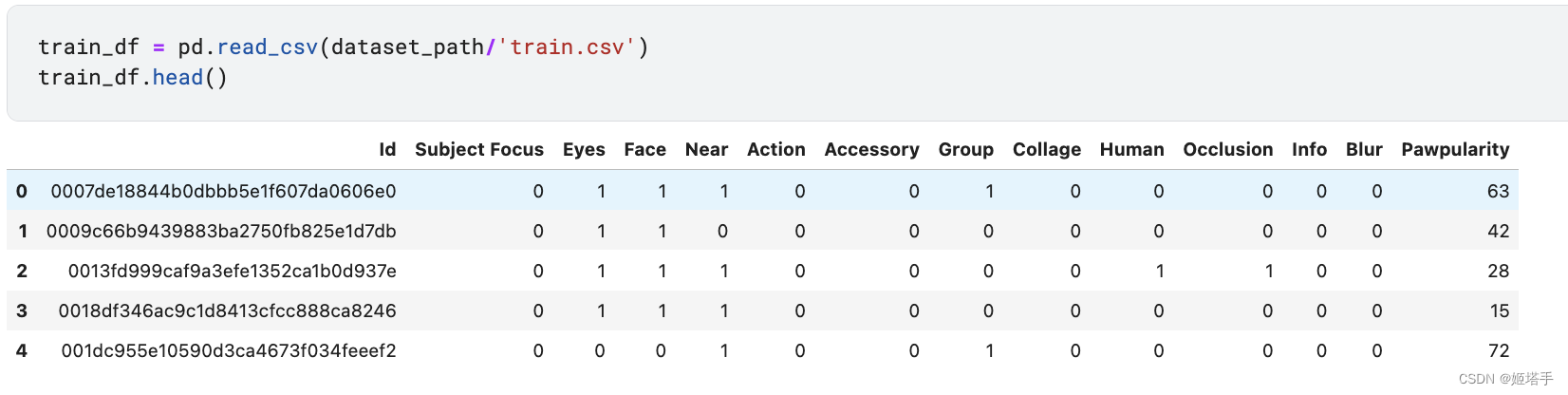Click row index 3 in the table
This screenshot has width=1568, height=395.
[22, 311]
